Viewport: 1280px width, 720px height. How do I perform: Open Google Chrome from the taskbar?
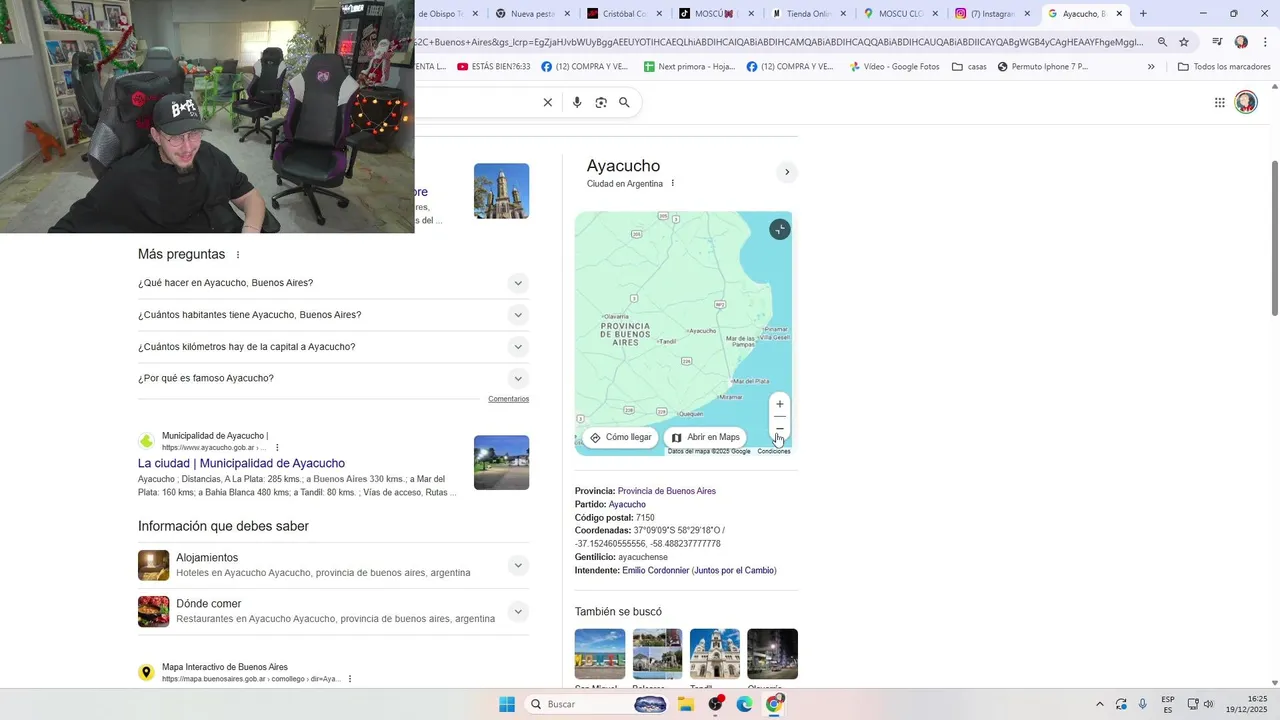[774, 704]
